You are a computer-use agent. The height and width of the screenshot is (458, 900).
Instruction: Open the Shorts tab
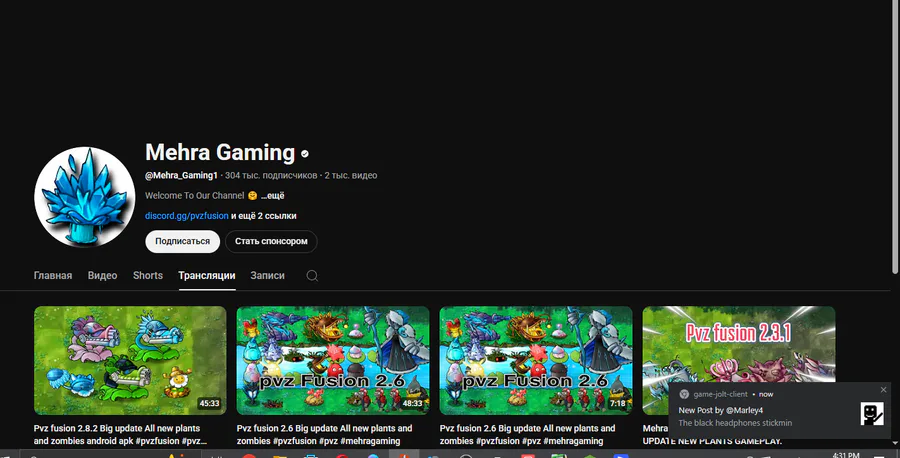tap(148, 275)
